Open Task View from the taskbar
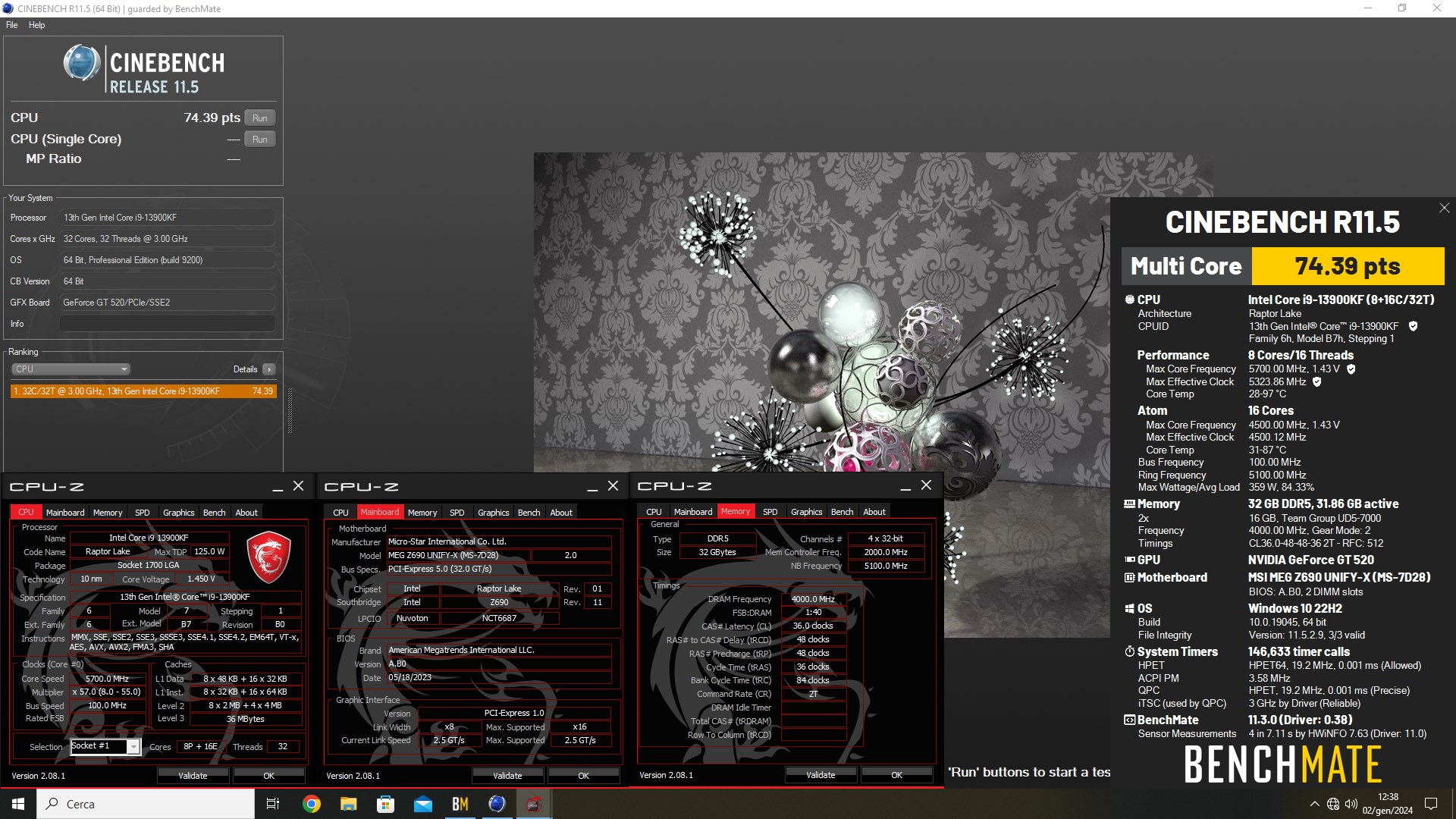 273,804
